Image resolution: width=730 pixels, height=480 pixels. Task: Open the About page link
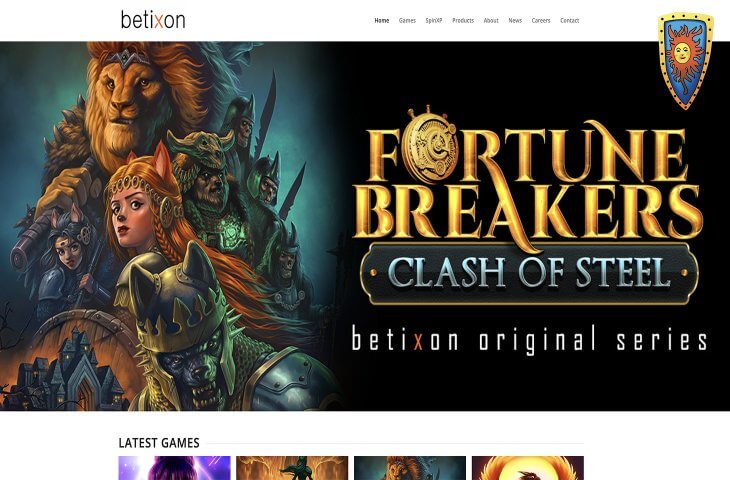tap(491, 20)
